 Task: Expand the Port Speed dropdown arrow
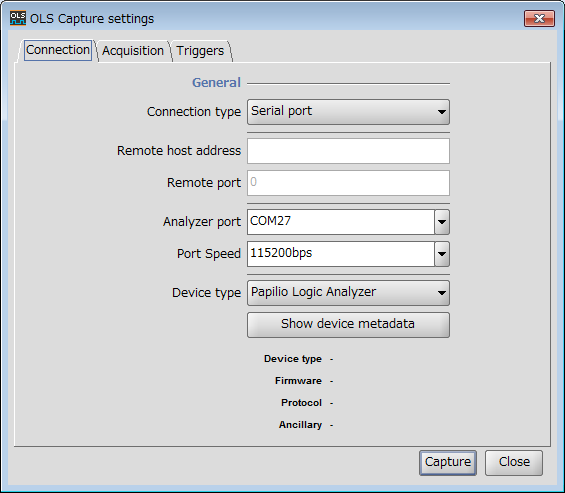click(x=442, y=254)
